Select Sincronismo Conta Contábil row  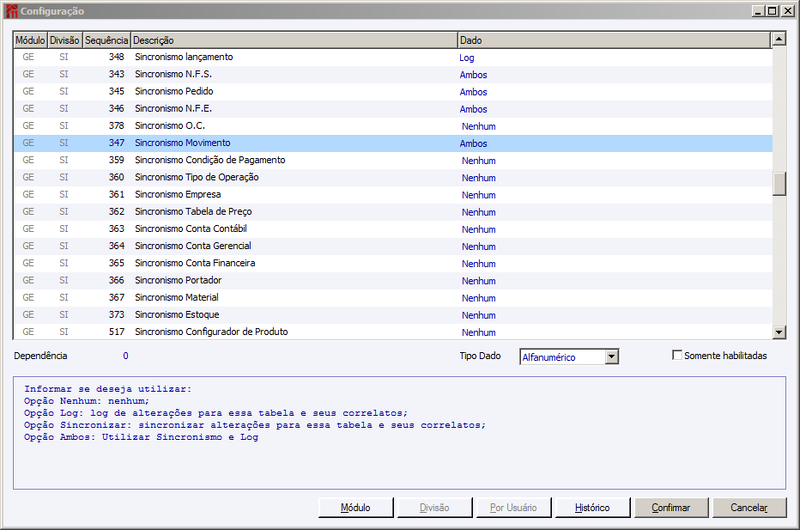click(x=393, y=229)
